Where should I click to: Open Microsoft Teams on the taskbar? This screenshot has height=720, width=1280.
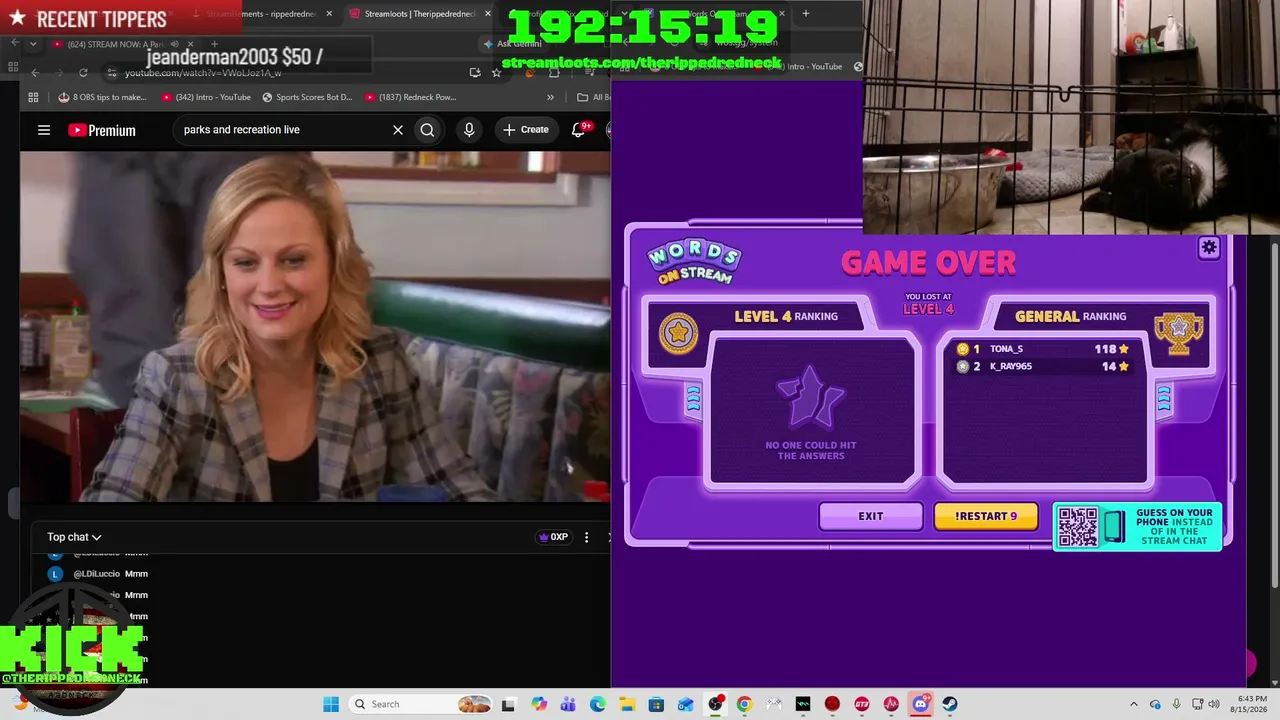pos(568,704)
